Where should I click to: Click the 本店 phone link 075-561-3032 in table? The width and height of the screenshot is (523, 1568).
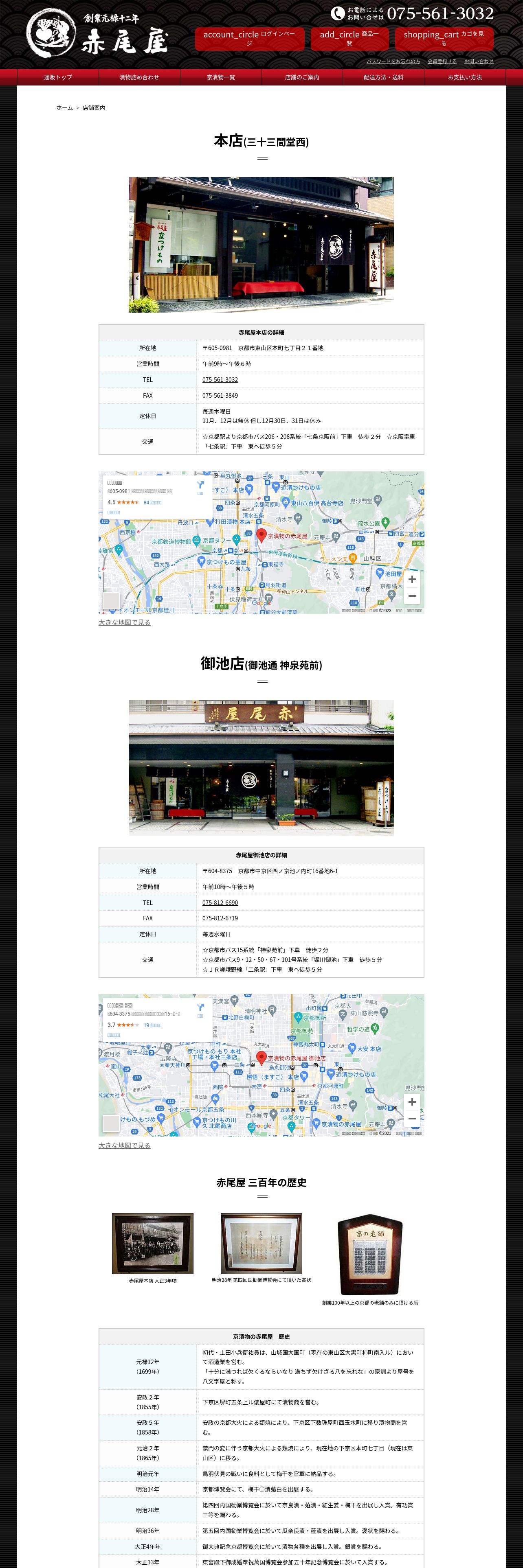point(220,380)
